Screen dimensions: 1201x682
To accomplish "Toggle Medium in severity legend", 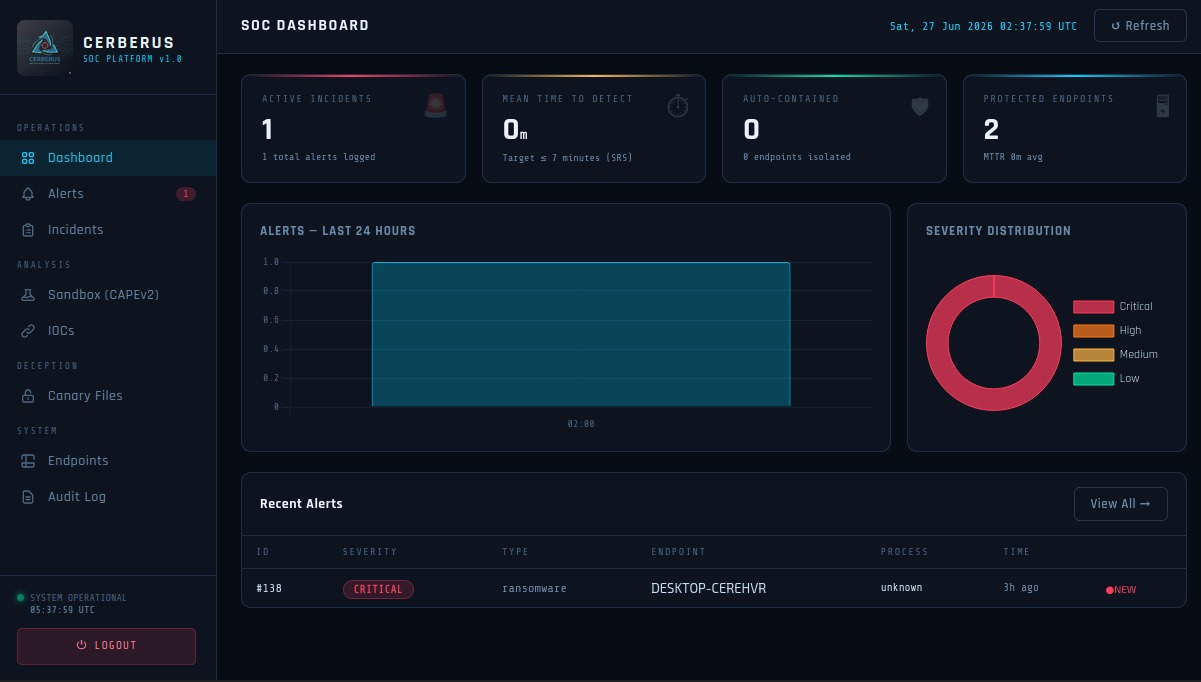I will (1115, 355).
